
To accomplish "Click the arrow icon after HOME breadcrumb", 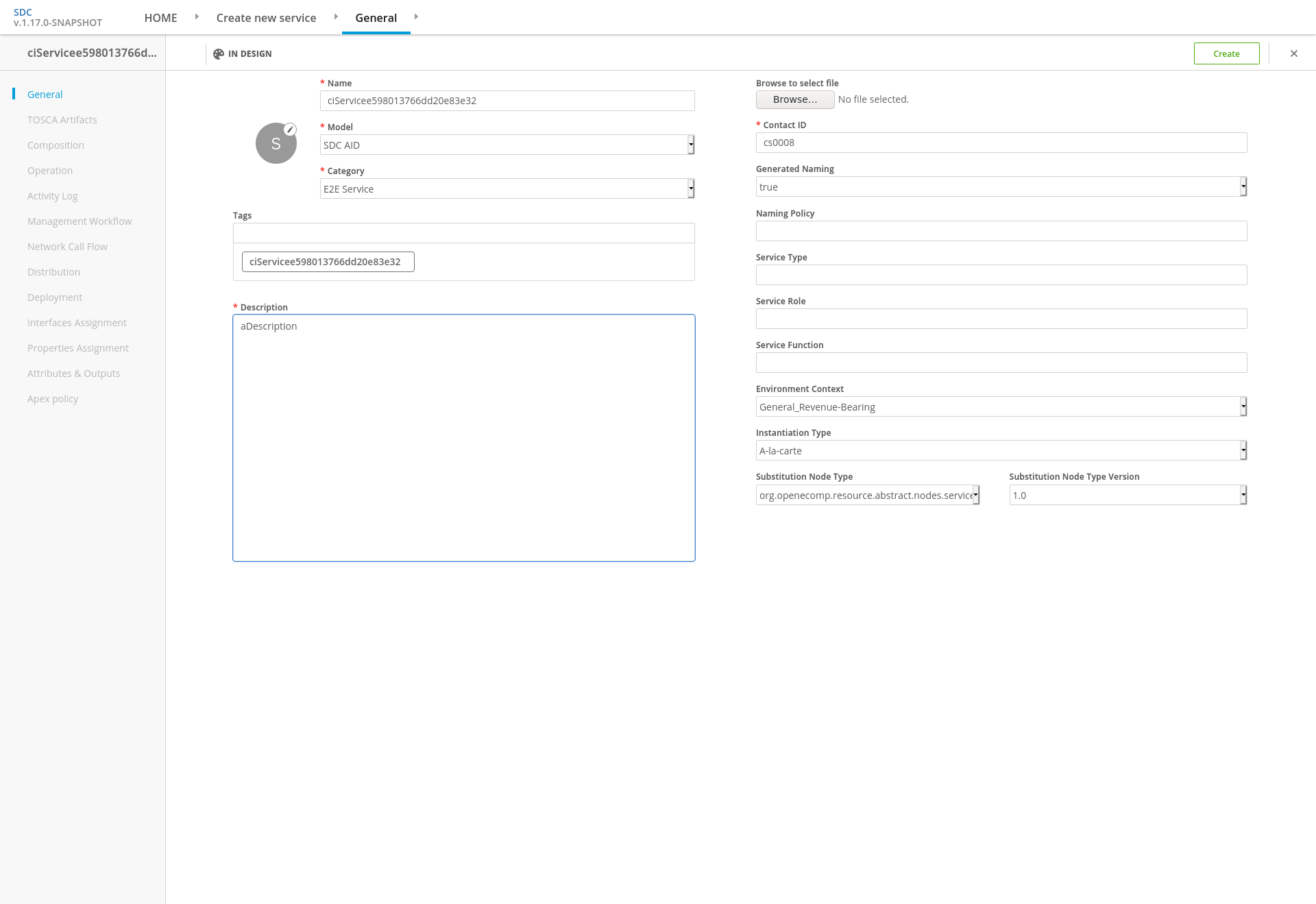I will click(197, 16).
